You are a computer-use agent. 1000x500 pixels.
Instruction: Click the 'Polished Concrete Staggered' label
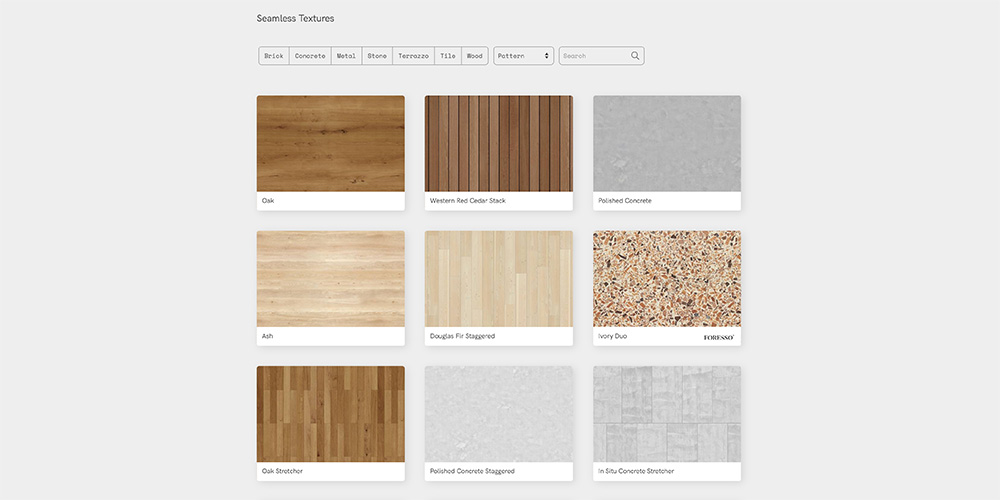pos(472,471)
